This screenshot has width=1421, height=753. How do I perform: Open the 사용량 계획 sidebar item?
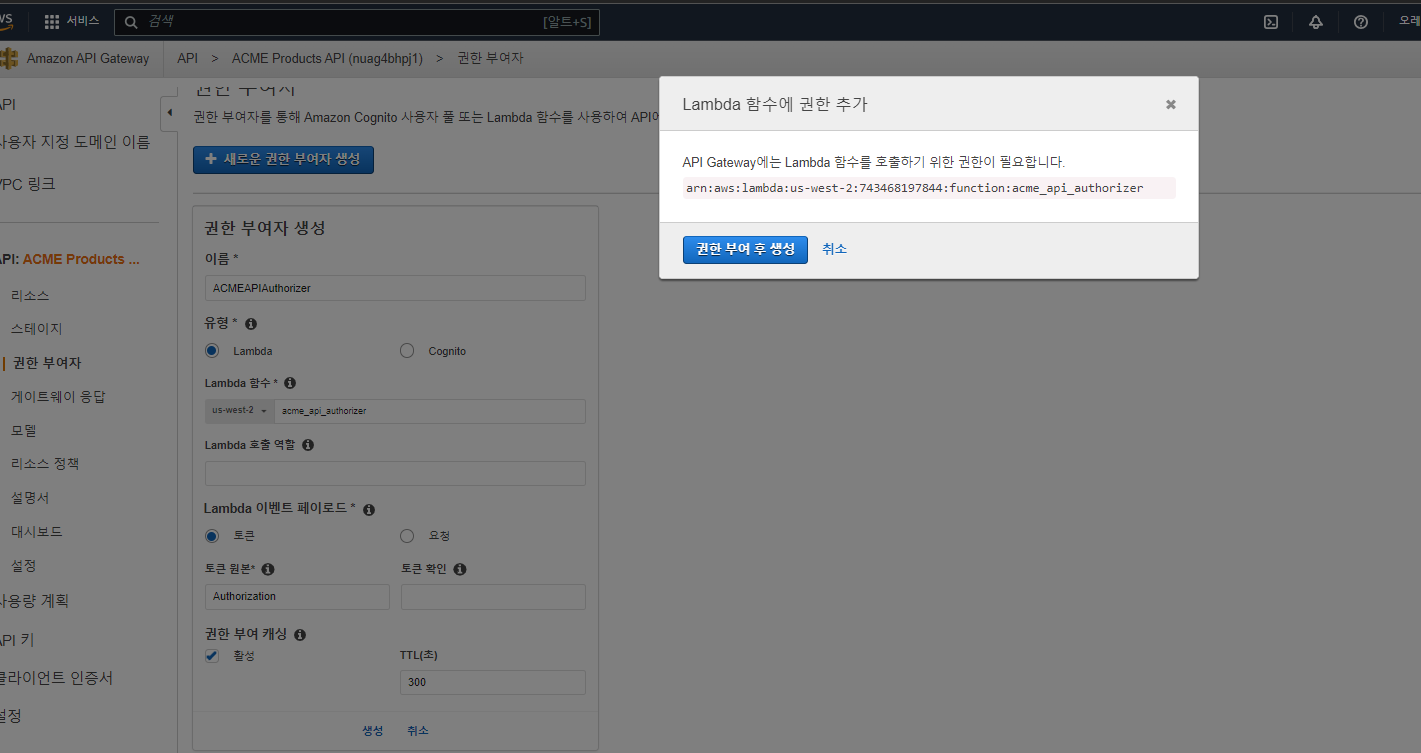34,601
